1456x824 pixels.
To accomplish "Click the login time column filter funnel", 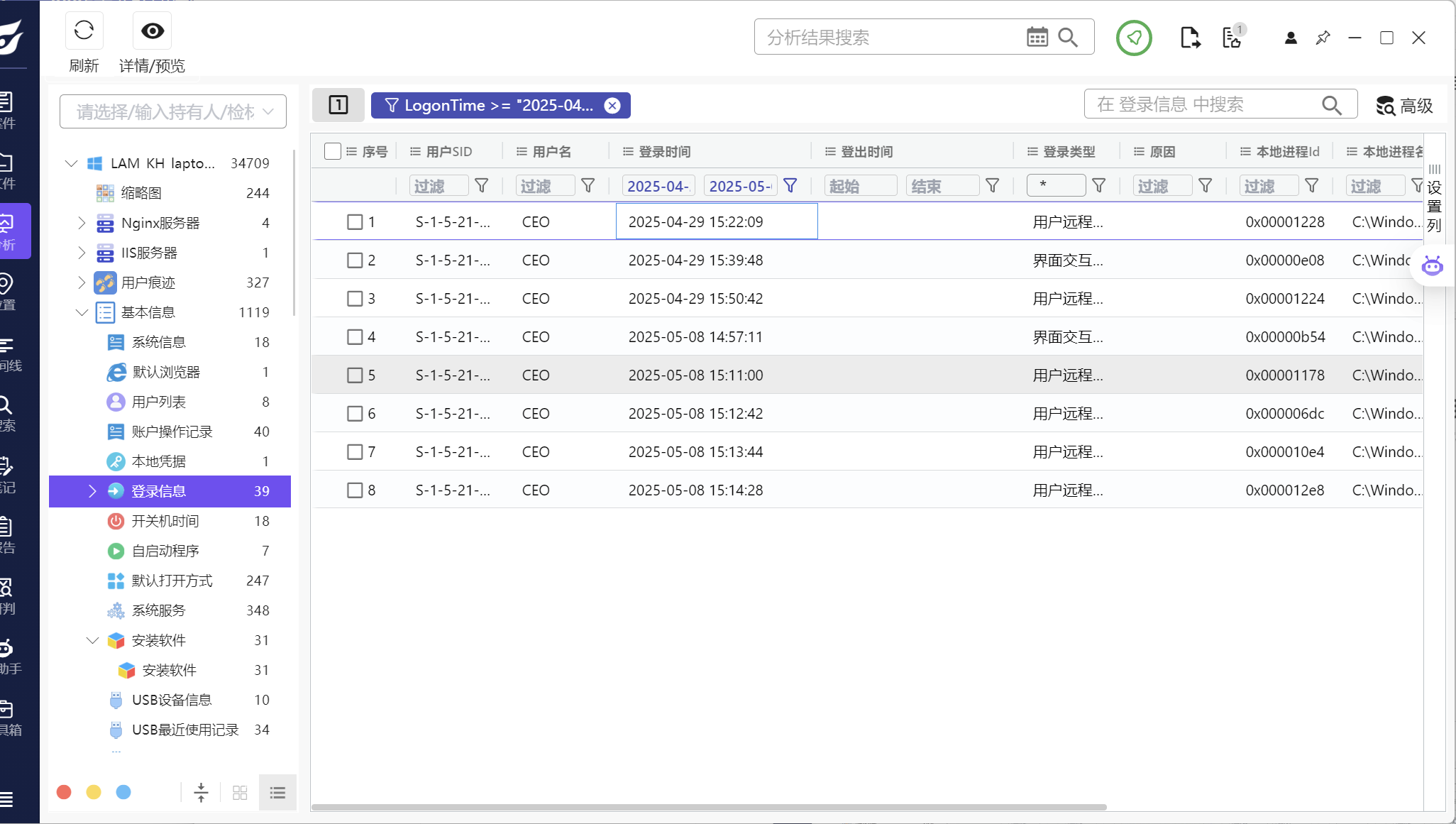I will click(790, 186).
